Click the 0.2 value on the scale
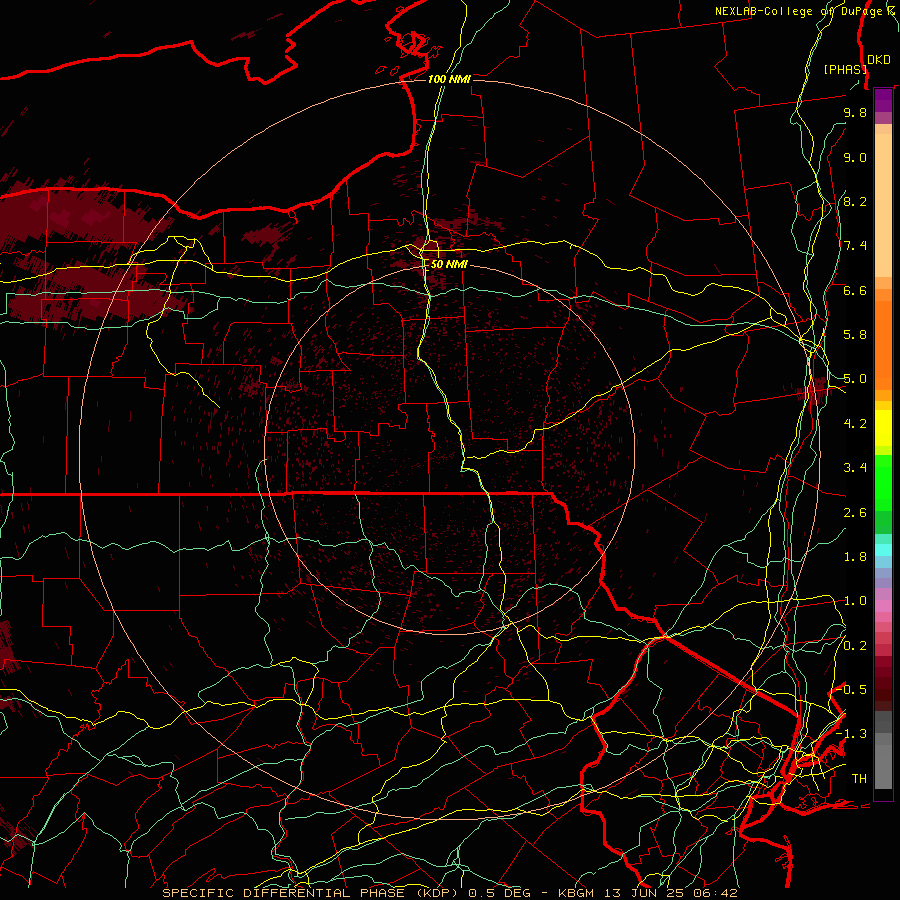The width and height of the screenshot is (900, 900). (855, 646)
